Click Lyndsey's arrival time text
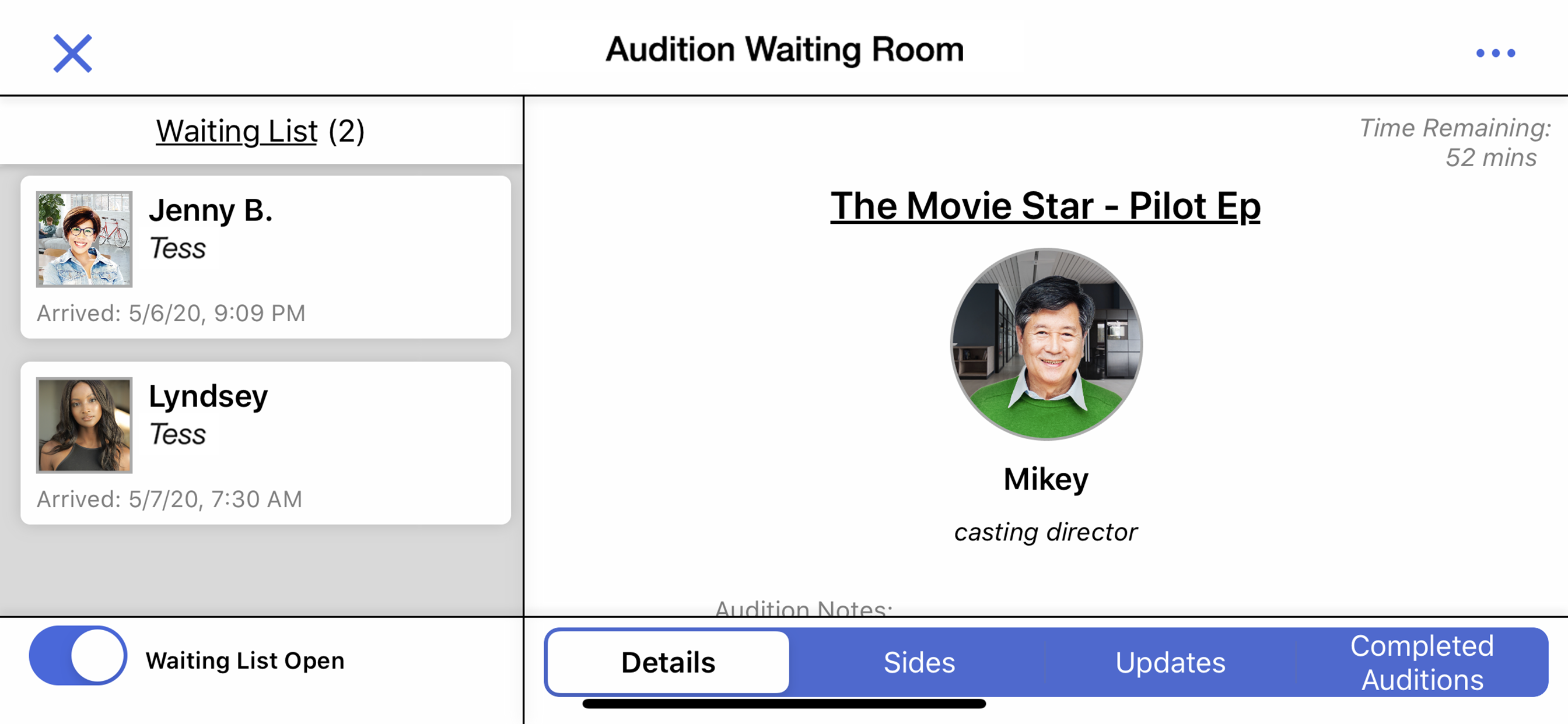Image resolution: width=1568 pixels, height=724 pixels. coord(169,500)
